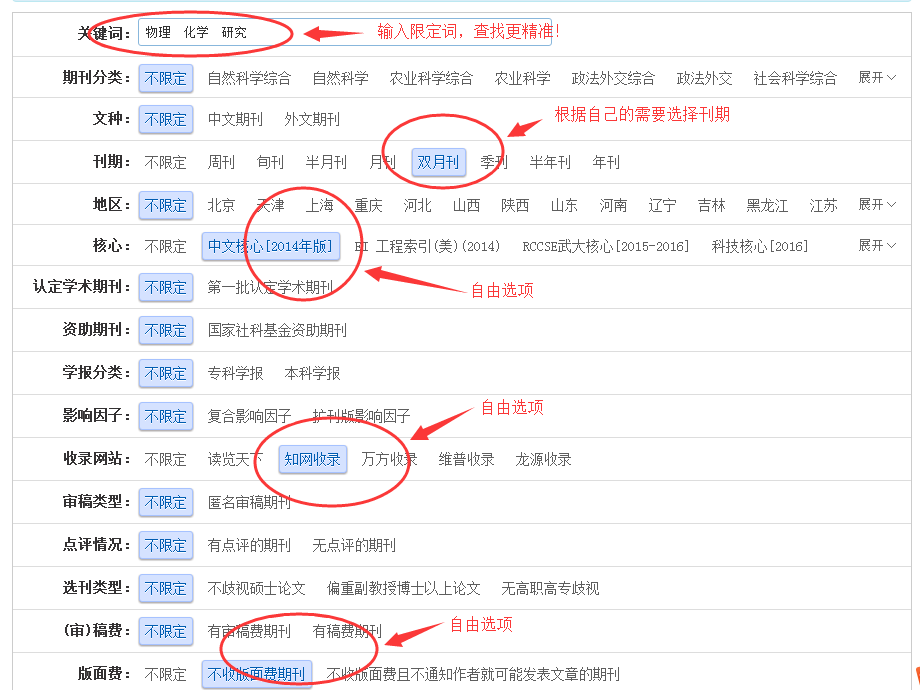Screen dimensions: 920x690
Task: Choose 维普收录 under 收录网站
Action: point(466,459)
